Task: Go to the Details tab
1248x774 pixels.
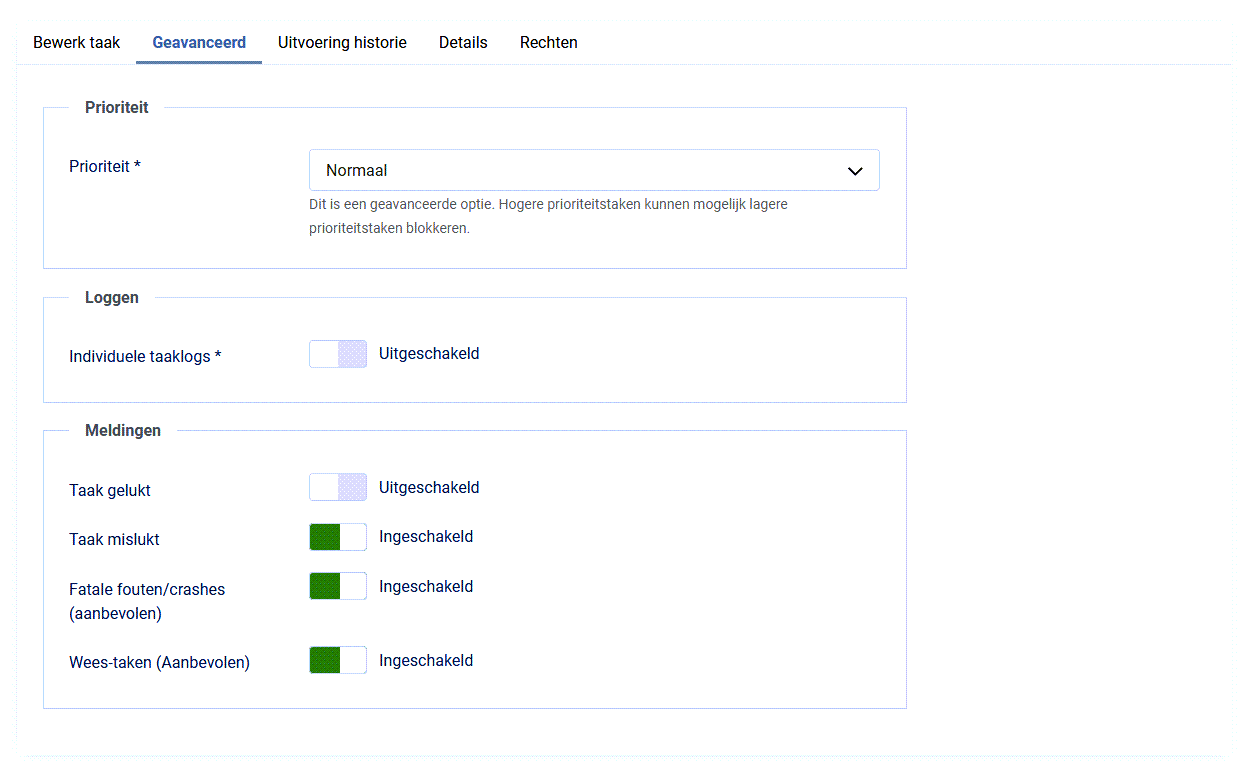Action: click(x=463, y=43)
